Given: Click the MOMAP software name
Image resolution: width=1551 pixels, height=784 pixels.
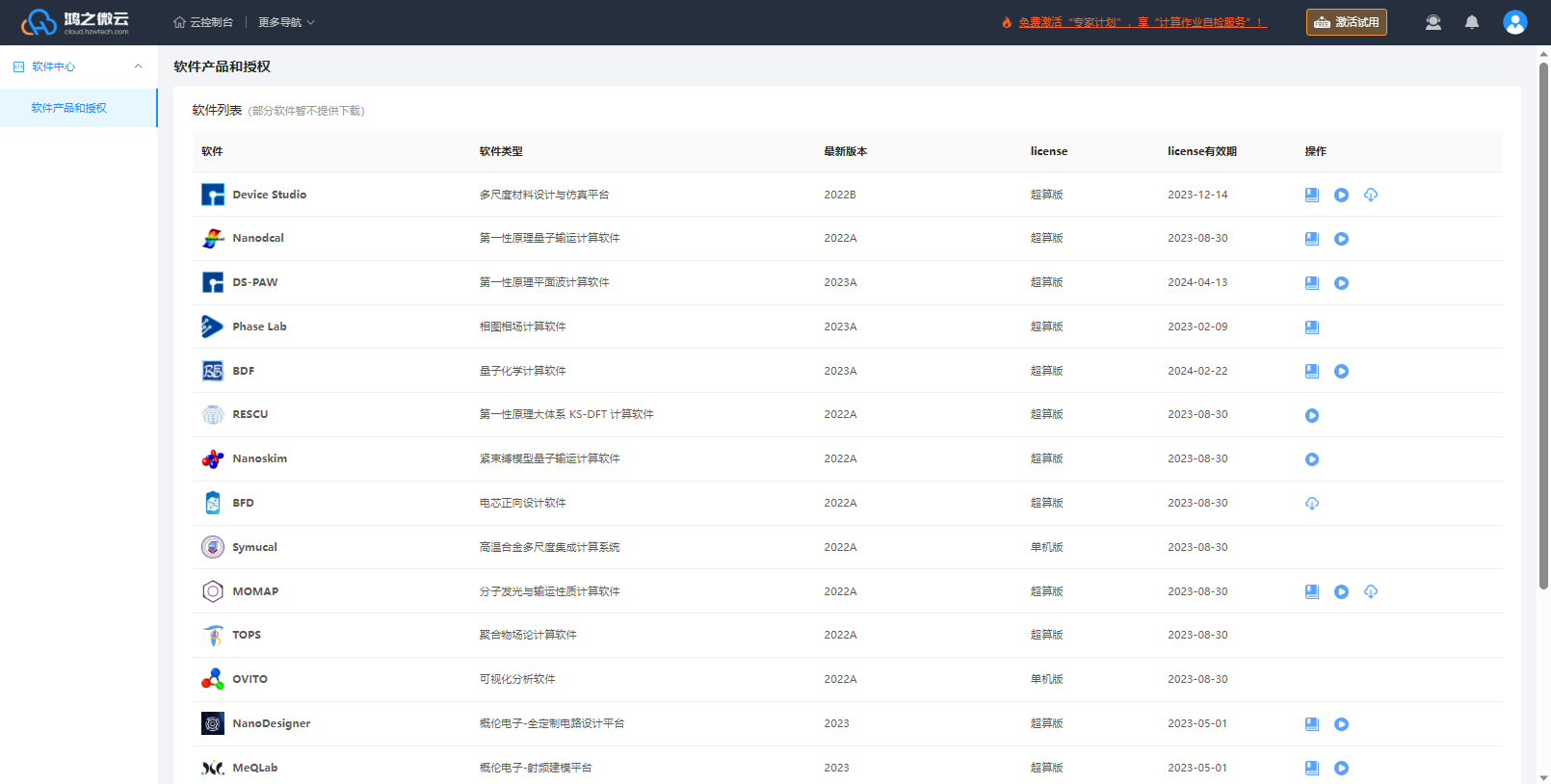Looking at the screenshot, I should pos(255,591).
